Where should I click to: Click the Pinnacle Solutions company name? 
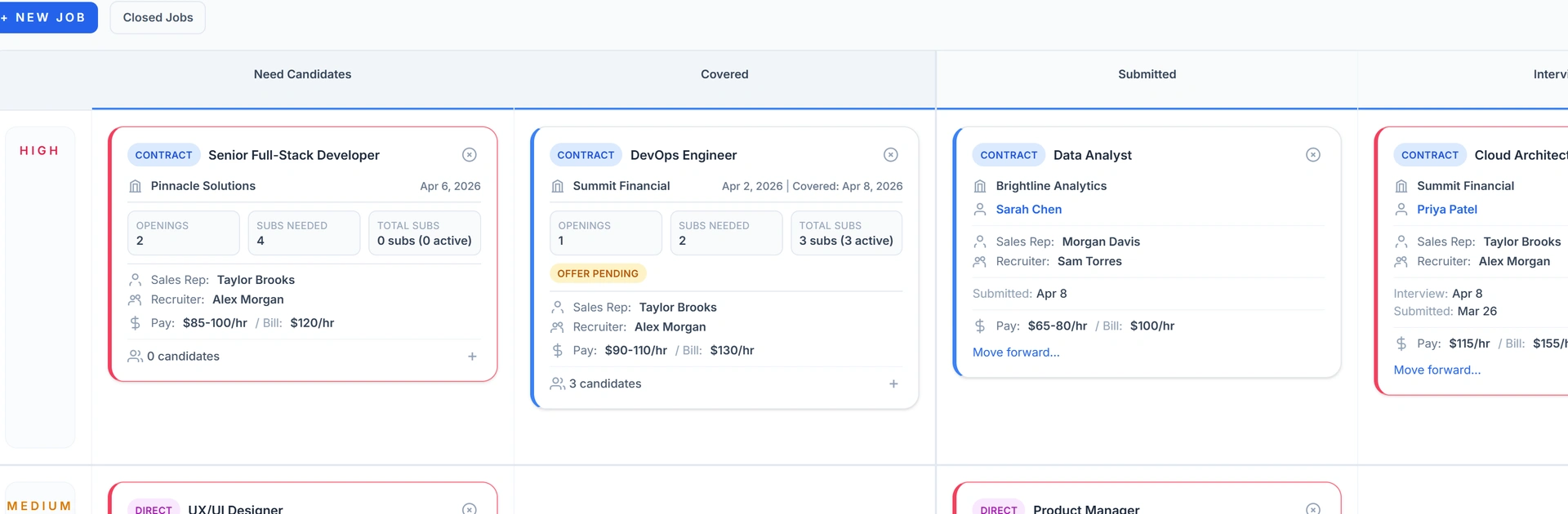(203, 186)
